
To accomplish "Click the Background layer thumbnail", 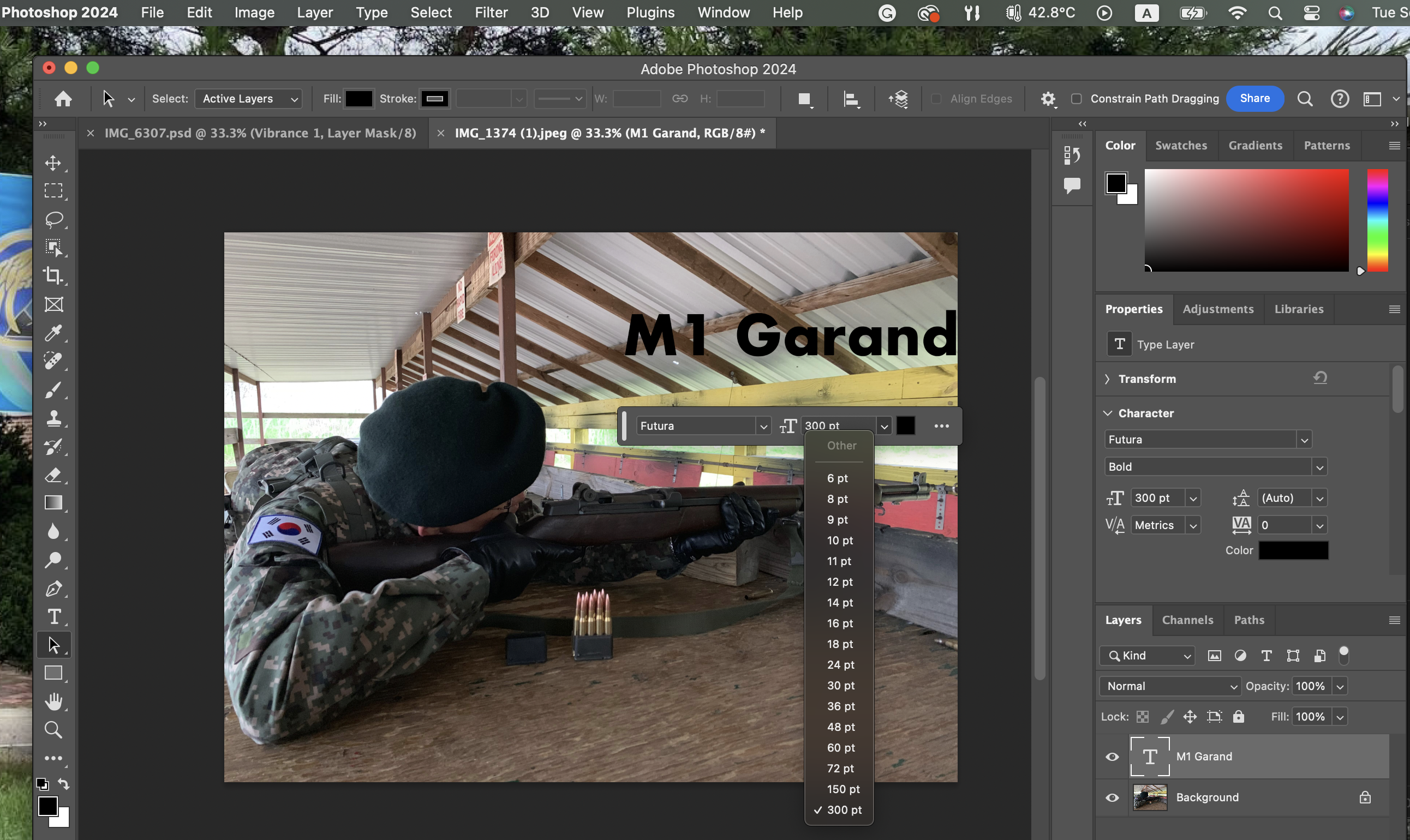I will (1150, 797).
